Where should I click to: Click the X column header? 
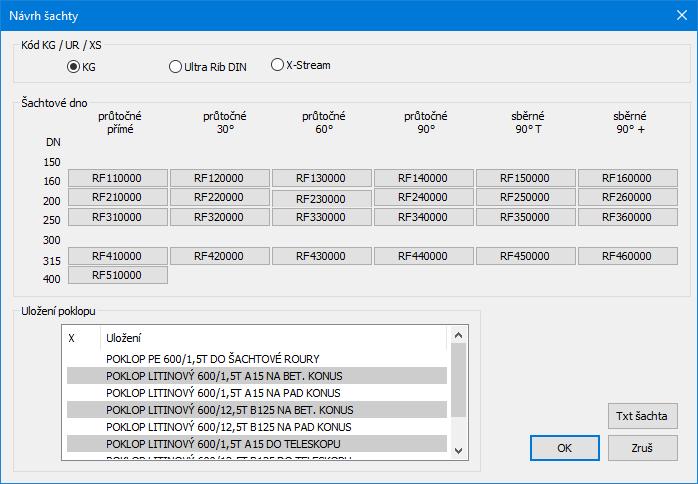tap(82, 338)
